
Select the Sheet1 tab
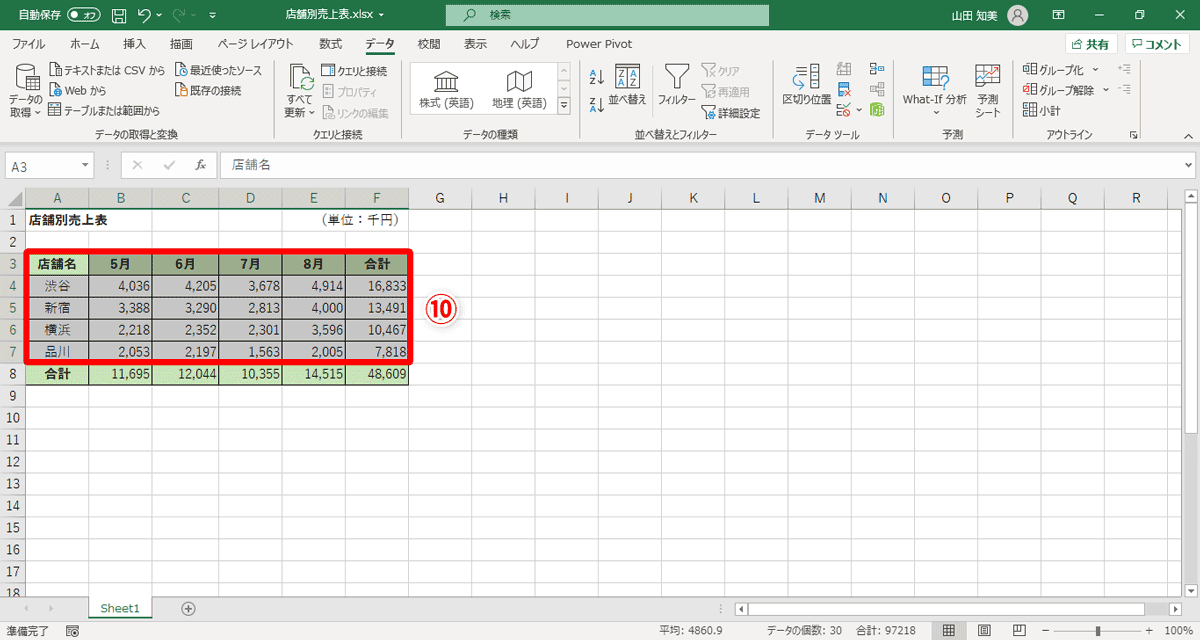coord(120,608)
